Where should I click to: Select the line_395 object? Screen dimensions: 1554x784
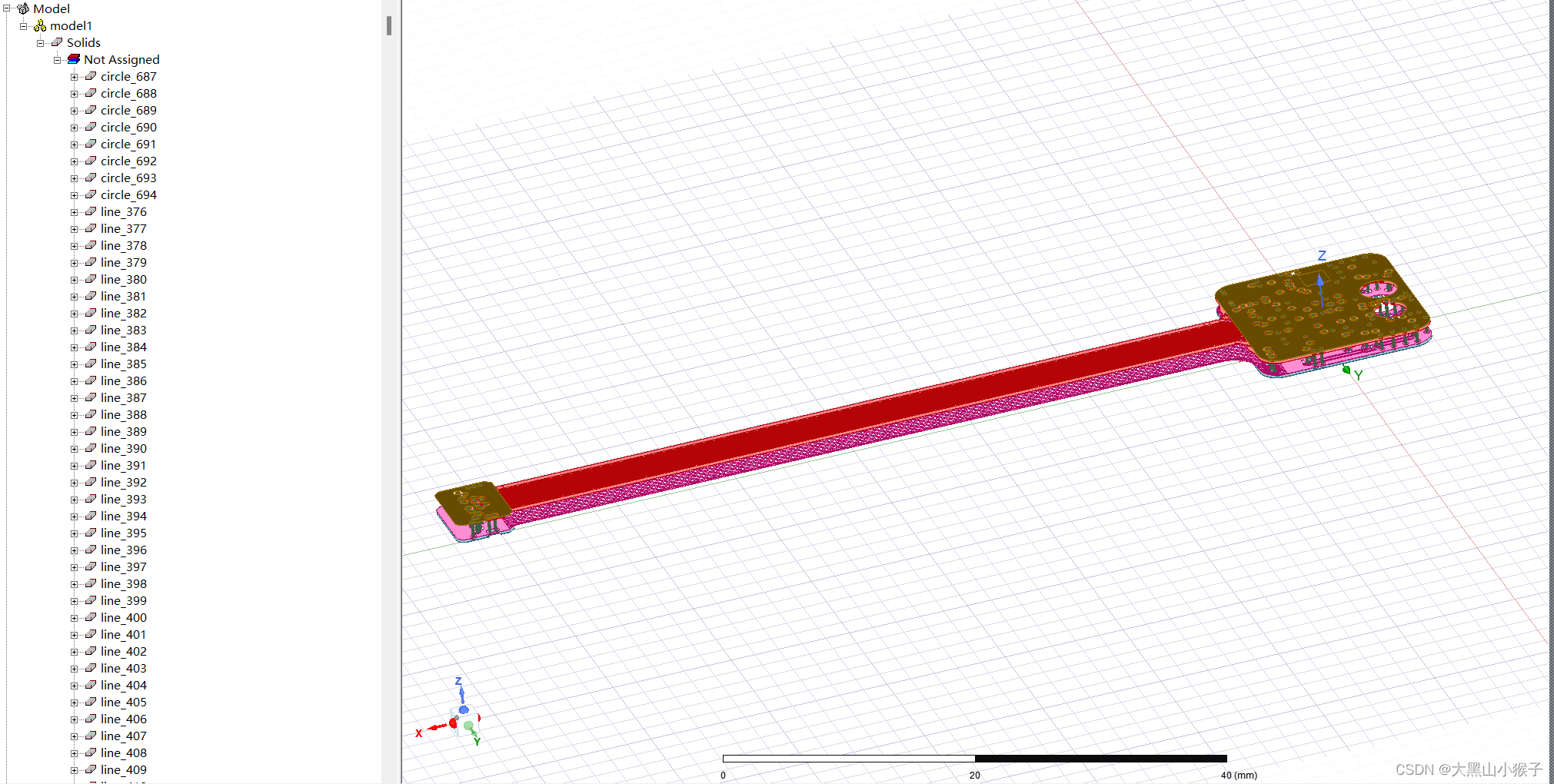coord(123,533)
